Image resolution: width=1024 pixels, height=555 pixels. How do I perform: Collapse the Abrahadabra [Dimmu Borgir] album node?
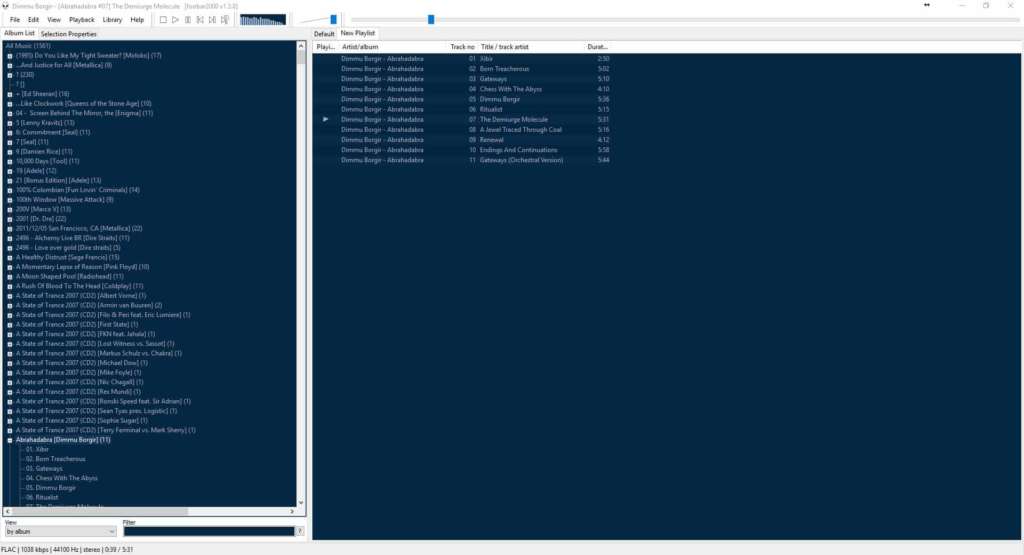click(10, 440)
